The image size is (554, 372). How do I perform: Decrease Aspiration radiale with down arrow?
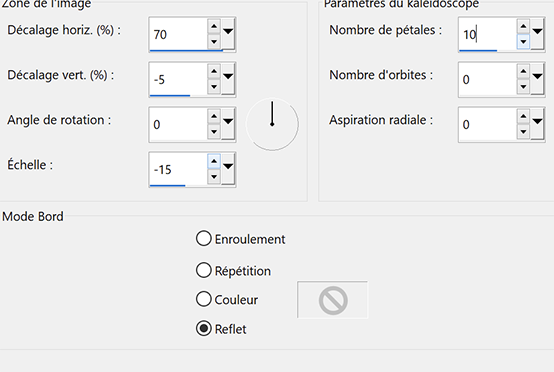point(523,132)
